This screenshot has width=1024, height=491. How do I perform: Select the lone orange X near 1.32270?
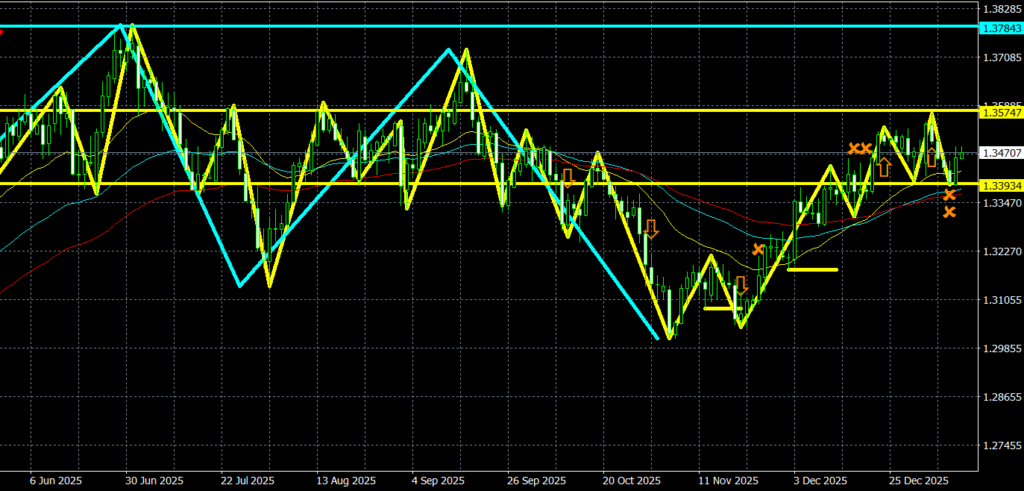tap(758, 249)
